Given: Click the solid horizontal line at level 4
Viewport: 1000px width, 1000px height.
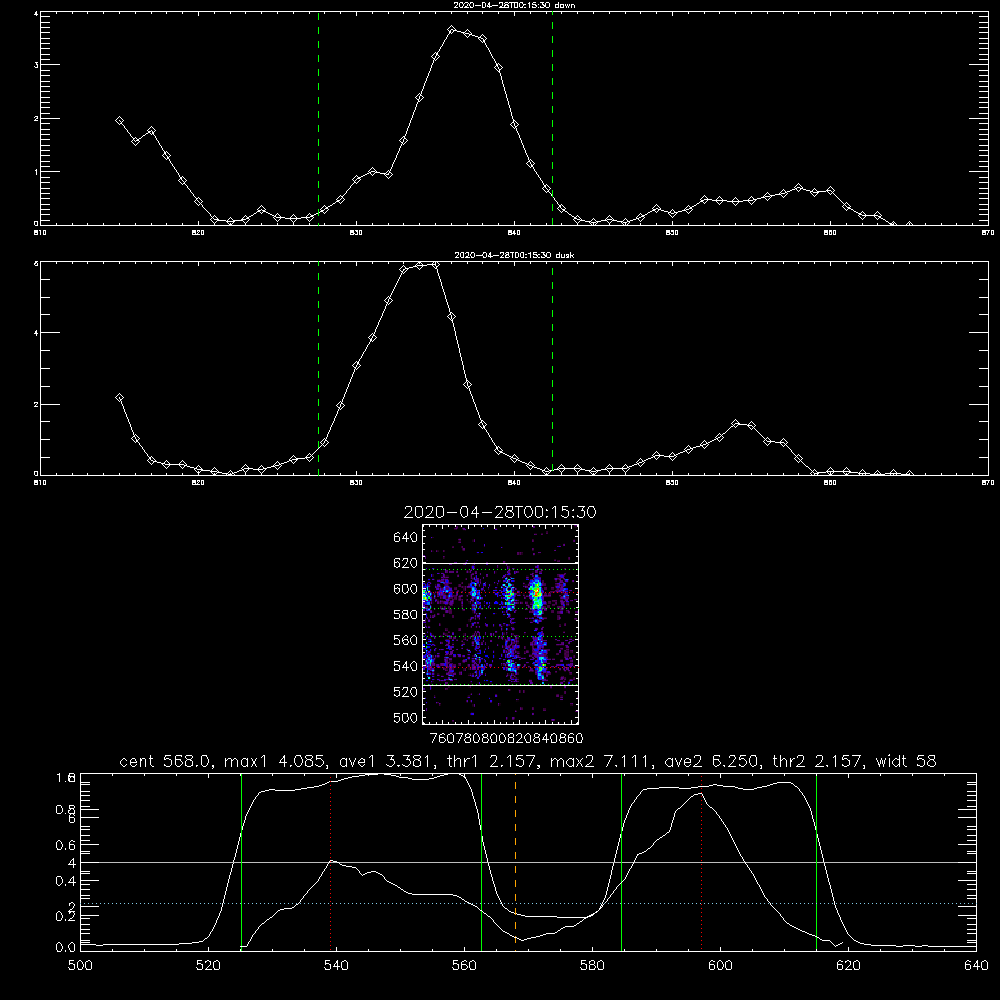Looking at the screenshot, I should coord(528,862).
